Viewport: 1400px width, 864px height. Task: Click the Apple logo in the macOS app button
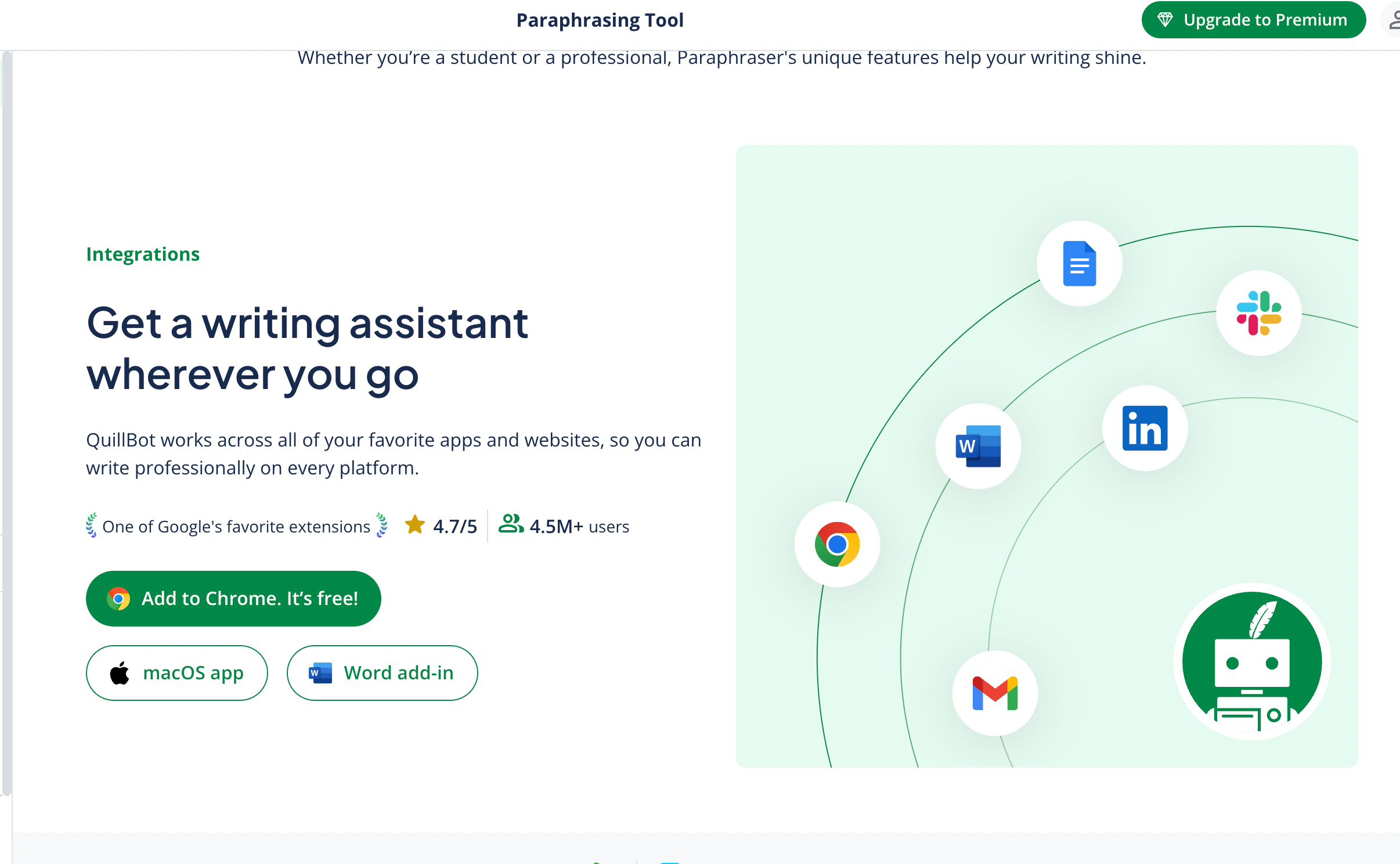(x=120, y=672)
